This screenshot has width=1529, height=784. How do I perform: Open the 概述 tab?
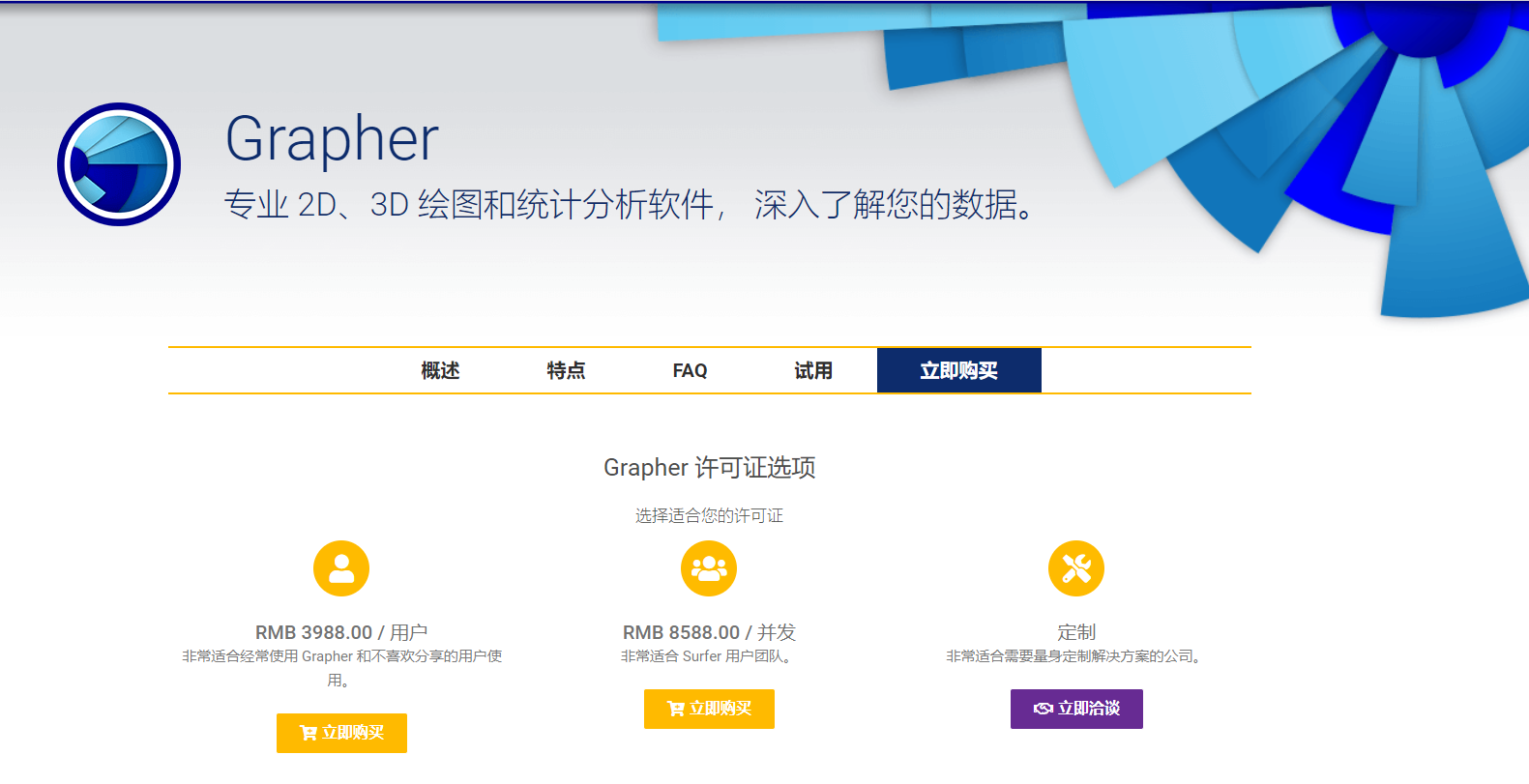440,370
